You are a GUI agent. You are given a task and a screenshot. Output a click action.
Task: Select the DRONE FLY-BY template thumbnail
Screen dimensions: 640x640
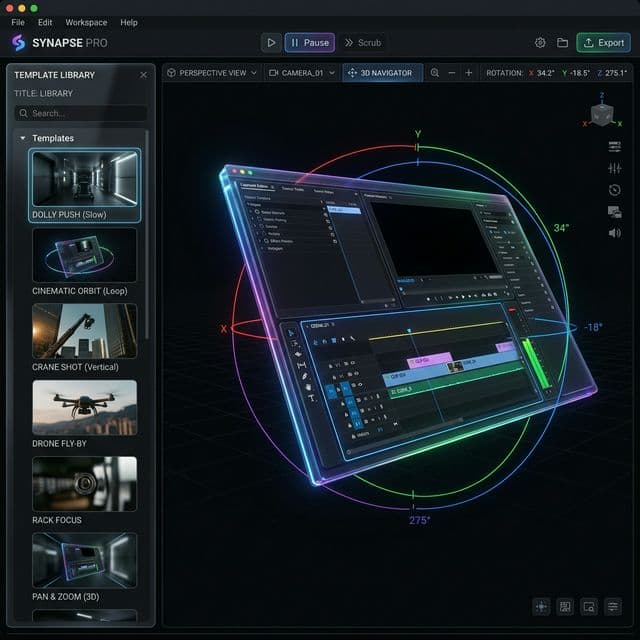tap(84, 407)
